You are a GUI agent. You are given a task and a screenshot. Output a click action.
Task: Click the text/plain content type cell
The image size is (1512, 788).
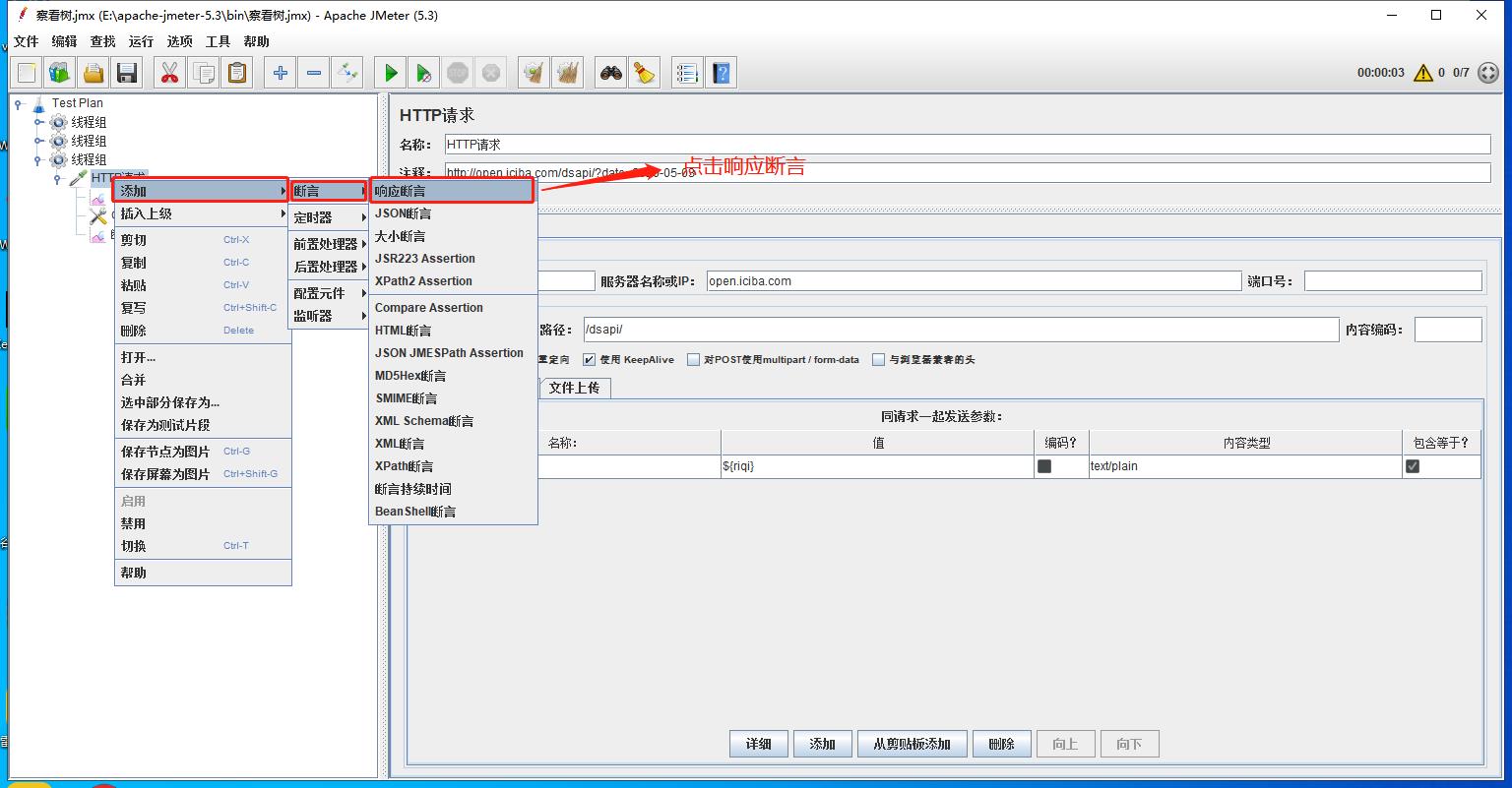pyautogui.click(x=1245, y=466)
